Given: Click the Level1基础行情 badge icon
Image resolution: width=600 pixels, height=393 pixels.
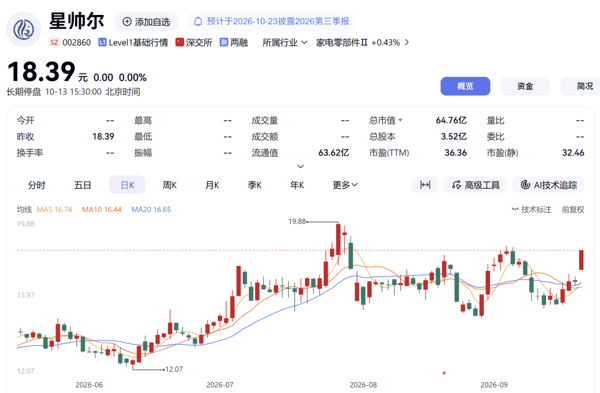Looking at the screenshot, I should 102,42.
